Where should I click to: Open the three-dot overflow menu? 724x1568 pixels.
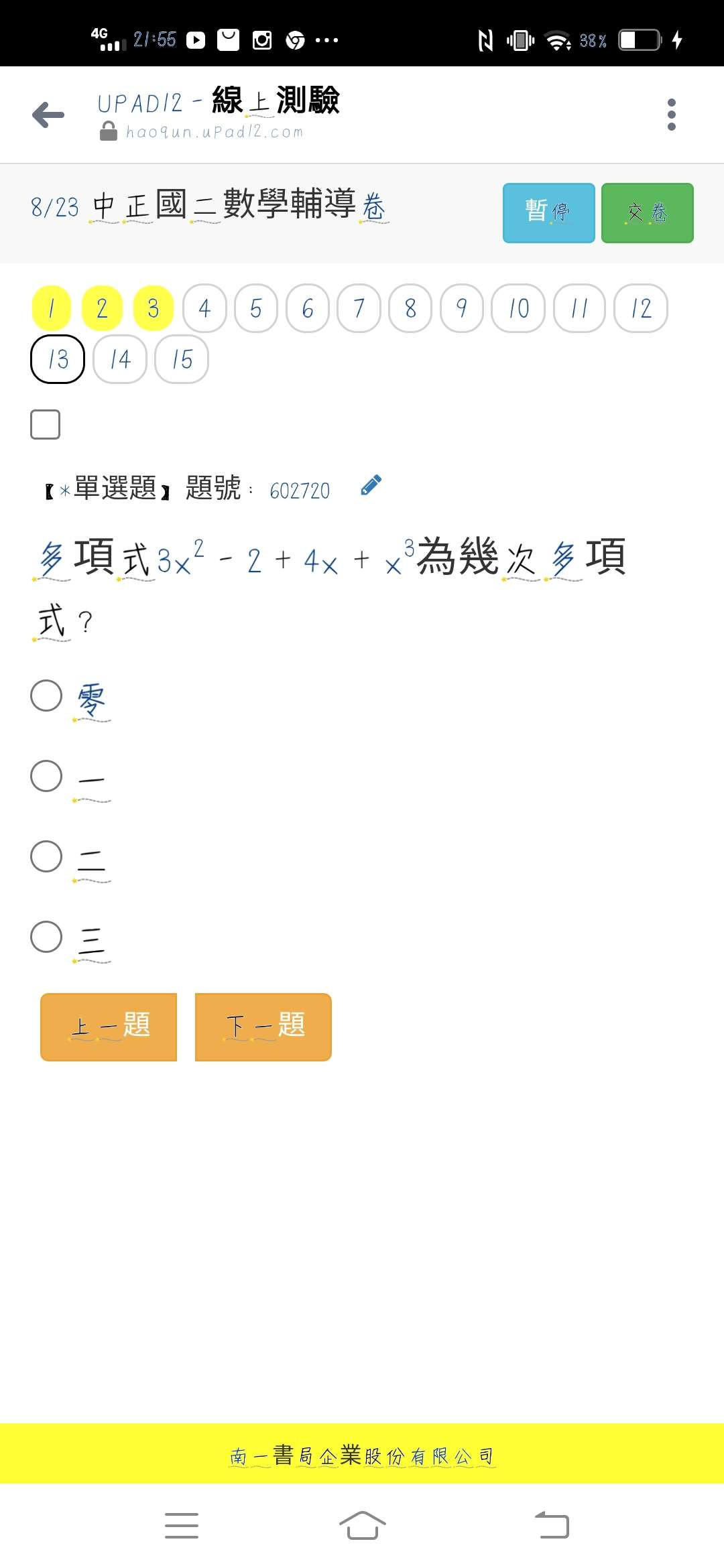pyautogui.click(x=672, y=115)
